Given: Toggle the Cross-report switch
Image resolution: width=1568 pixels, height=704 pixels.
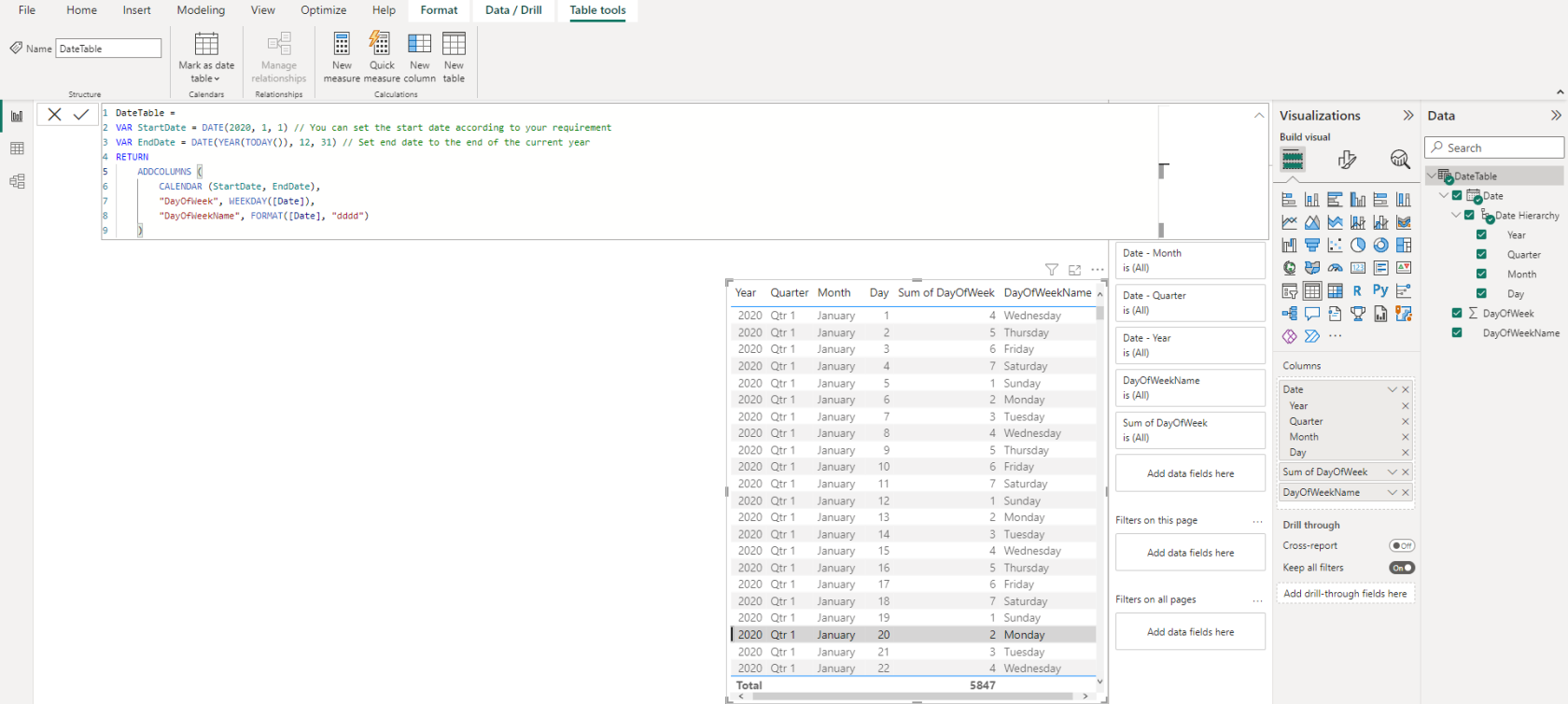Looking at the screenshot, I should [x=1402, y=545].
